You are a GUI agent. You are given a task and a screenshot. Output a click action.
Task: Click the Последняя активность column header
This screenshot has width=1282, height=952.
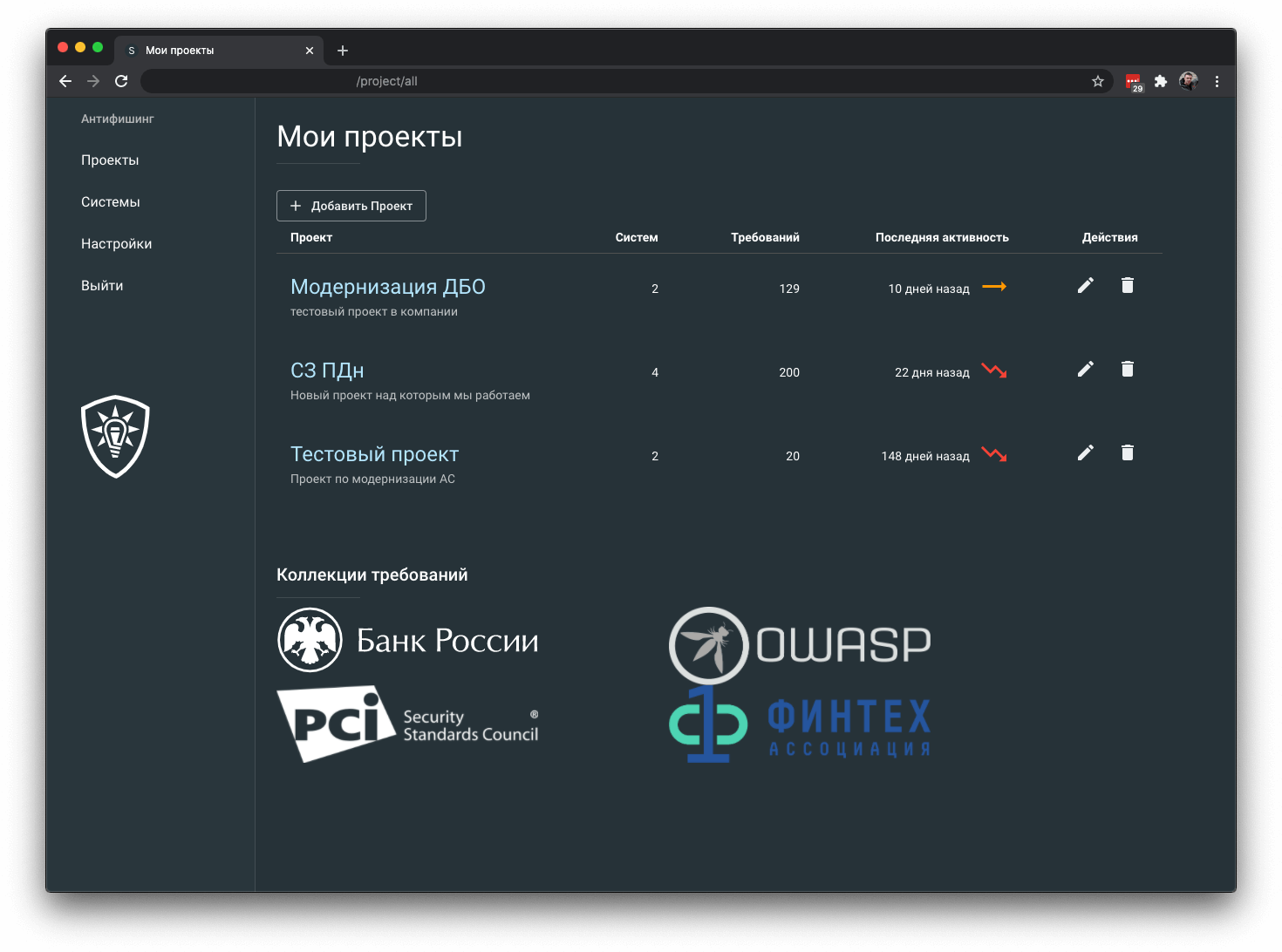942,237
